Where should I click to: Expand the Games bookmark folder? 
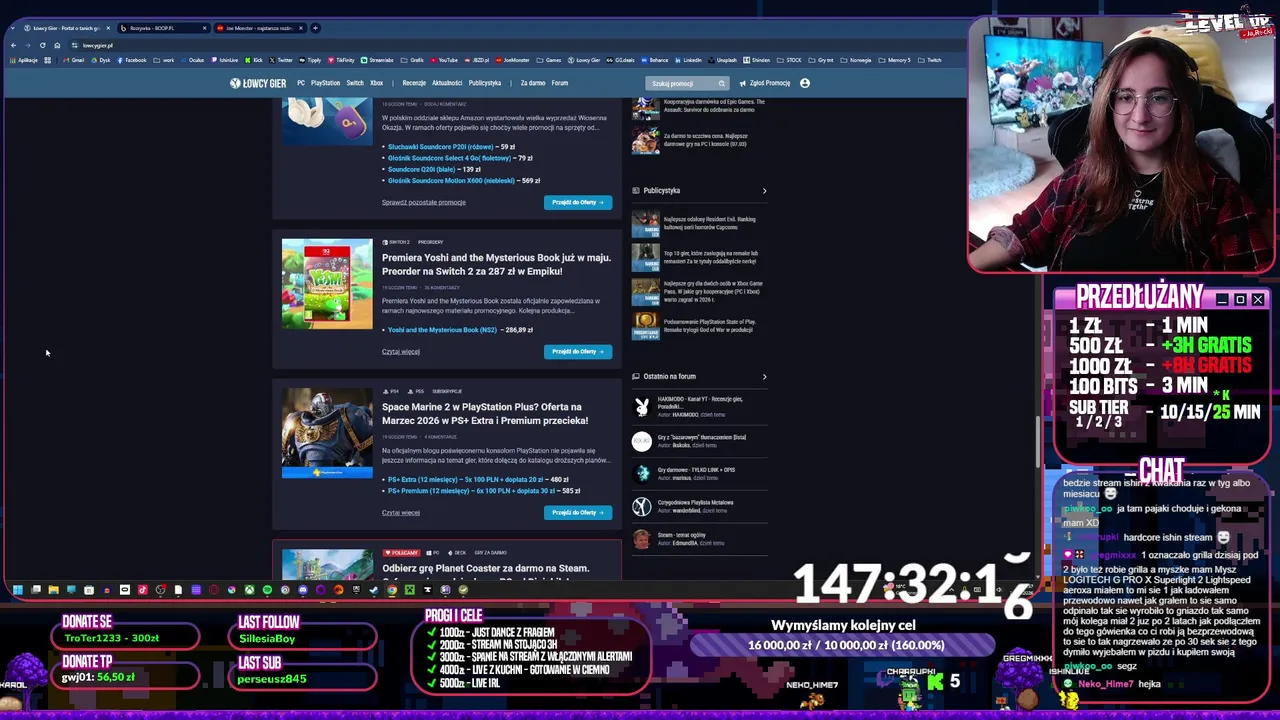(549, 60)
